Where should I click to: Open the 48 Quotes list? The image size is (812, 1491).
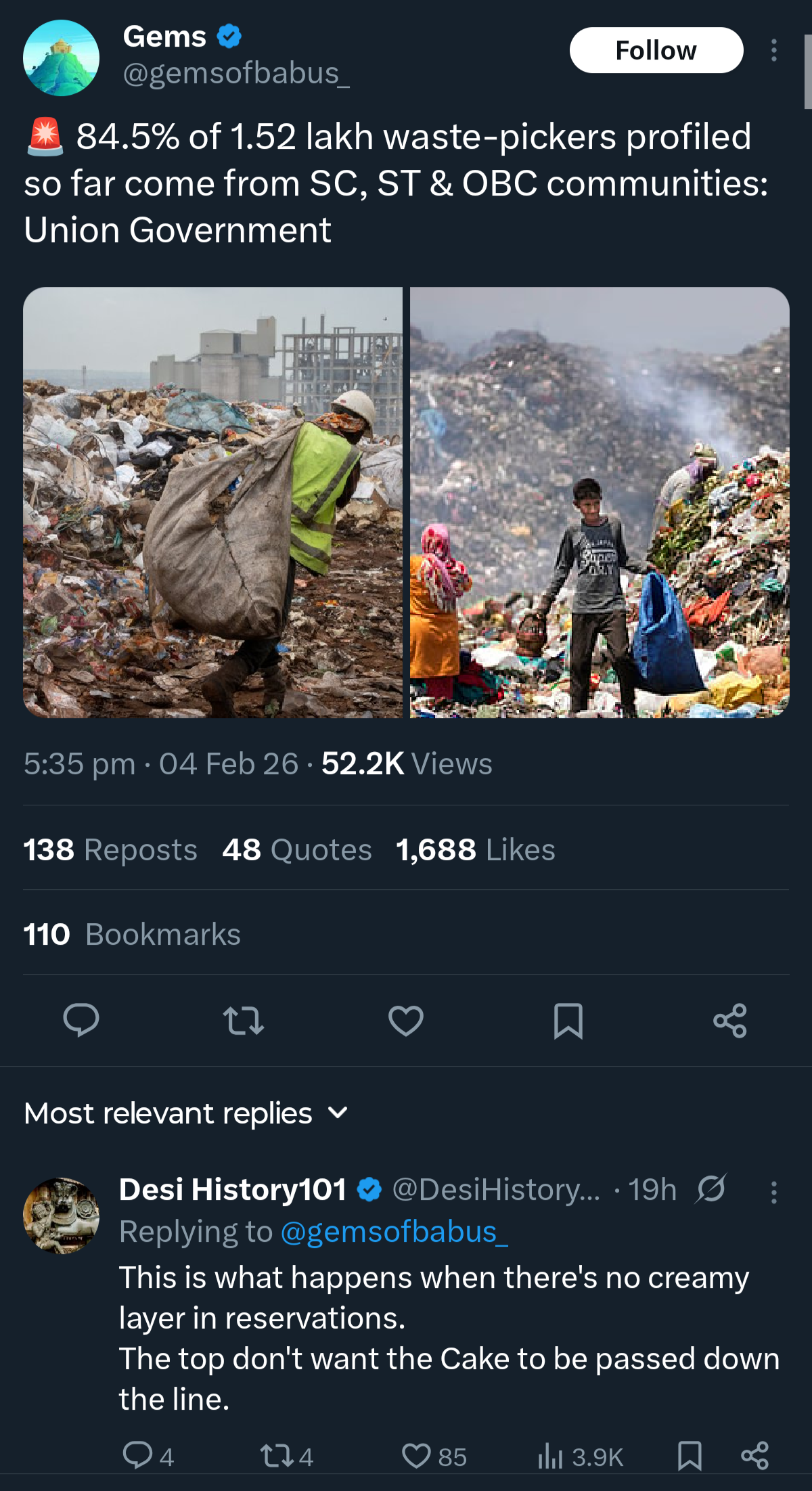297,849
